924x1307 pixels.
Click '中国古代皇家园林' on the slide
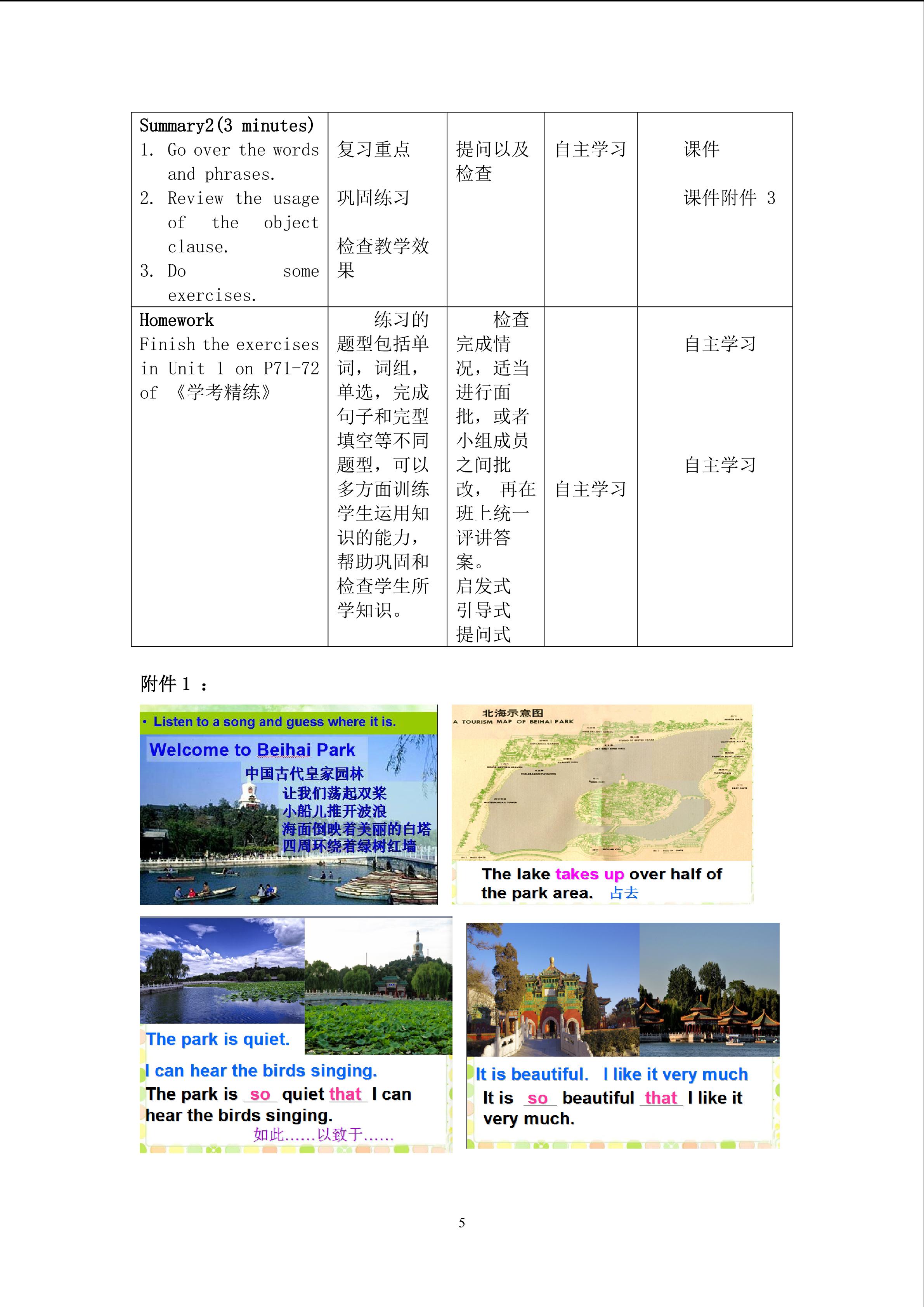tap(304, 774)
